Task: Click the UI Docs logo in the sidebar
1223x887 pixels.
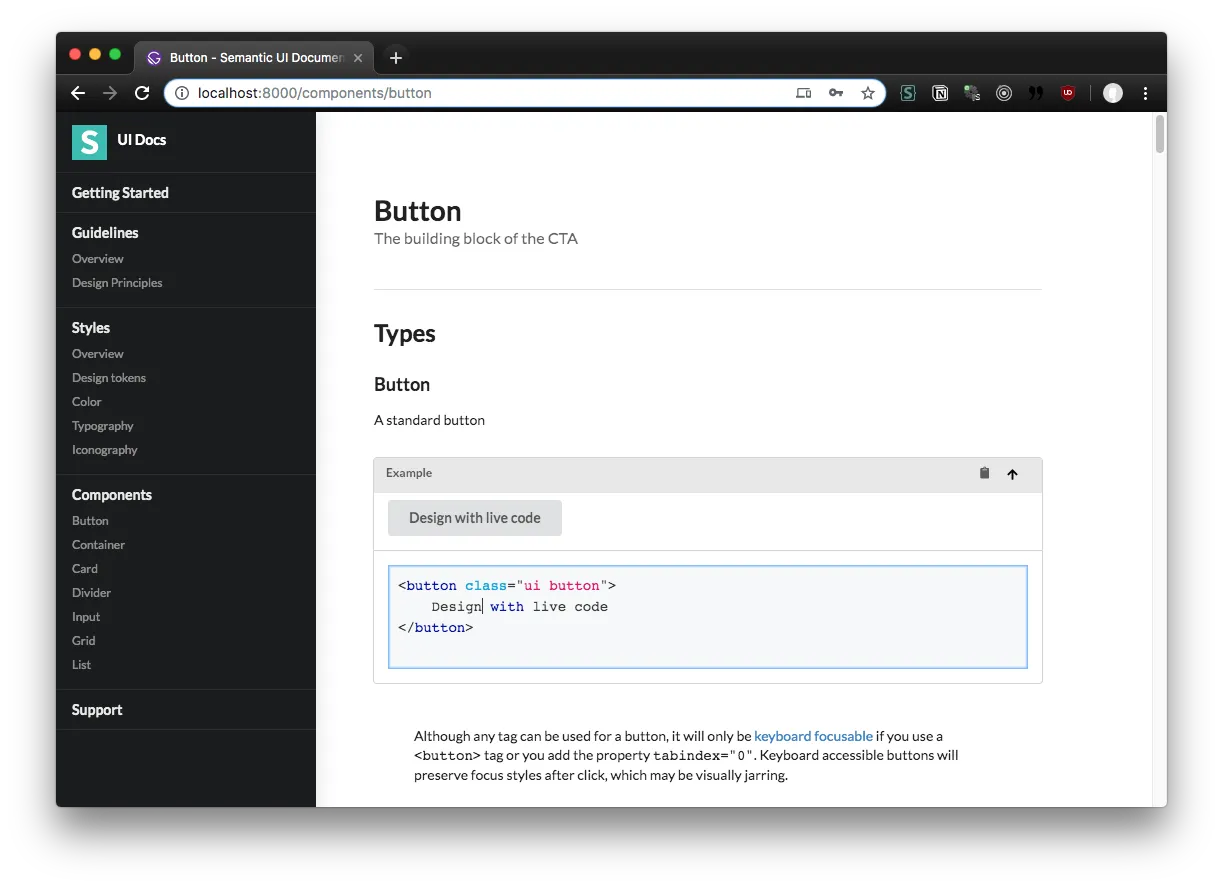Action: 89,143
